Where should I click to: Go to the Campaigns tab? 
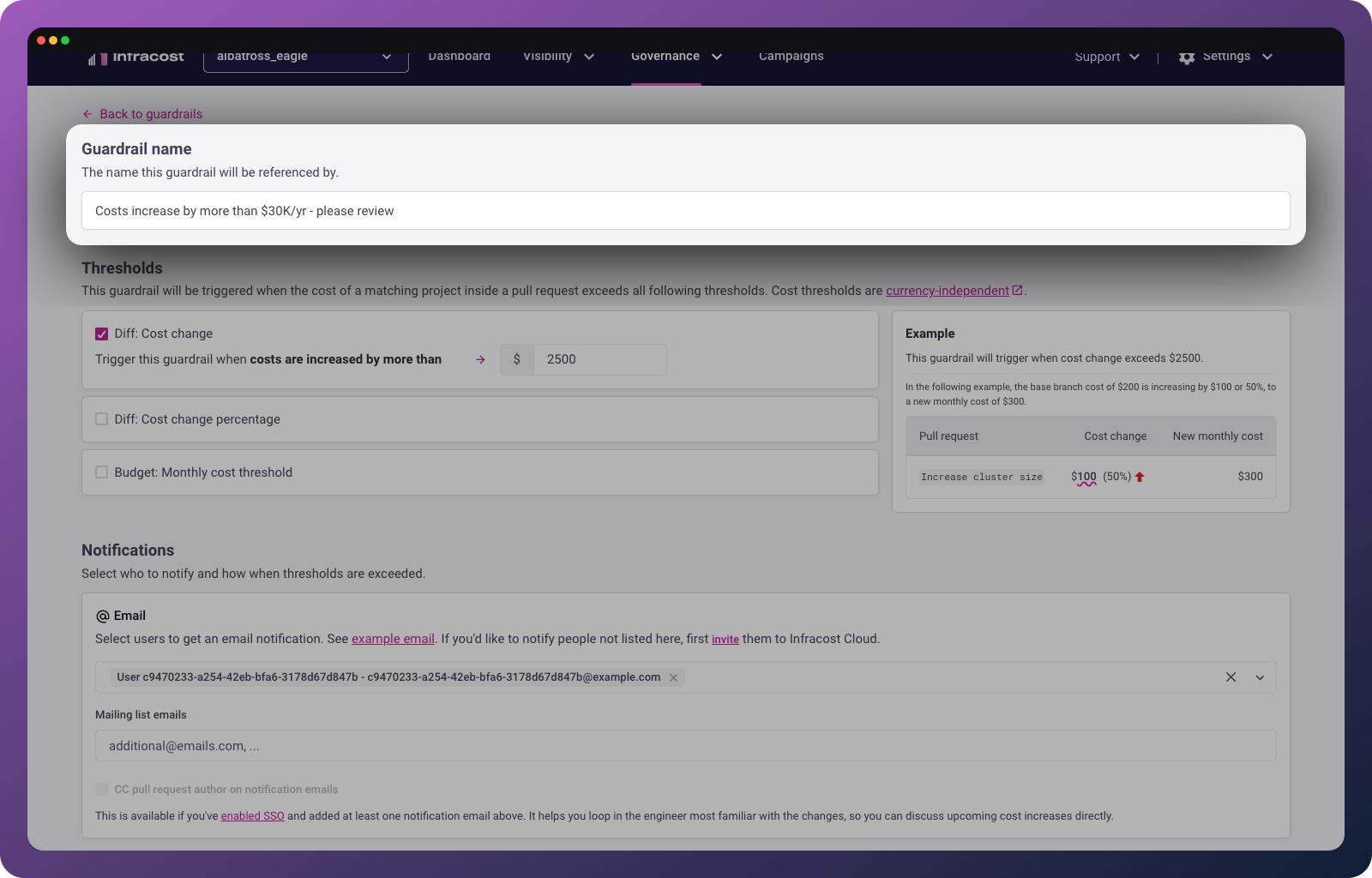pyautogui.click(x=791, y=57)
